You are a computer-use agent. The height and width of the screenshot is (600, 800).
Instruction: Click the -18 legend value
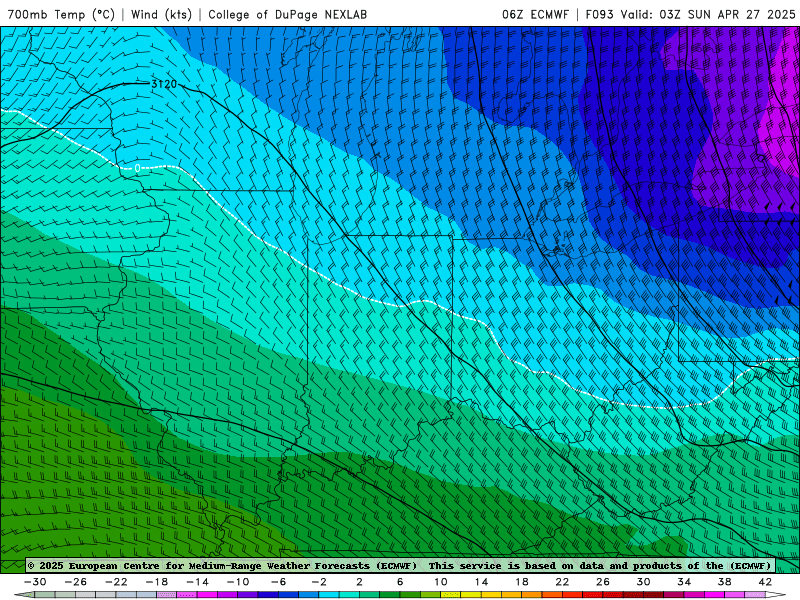coord(157,582)
